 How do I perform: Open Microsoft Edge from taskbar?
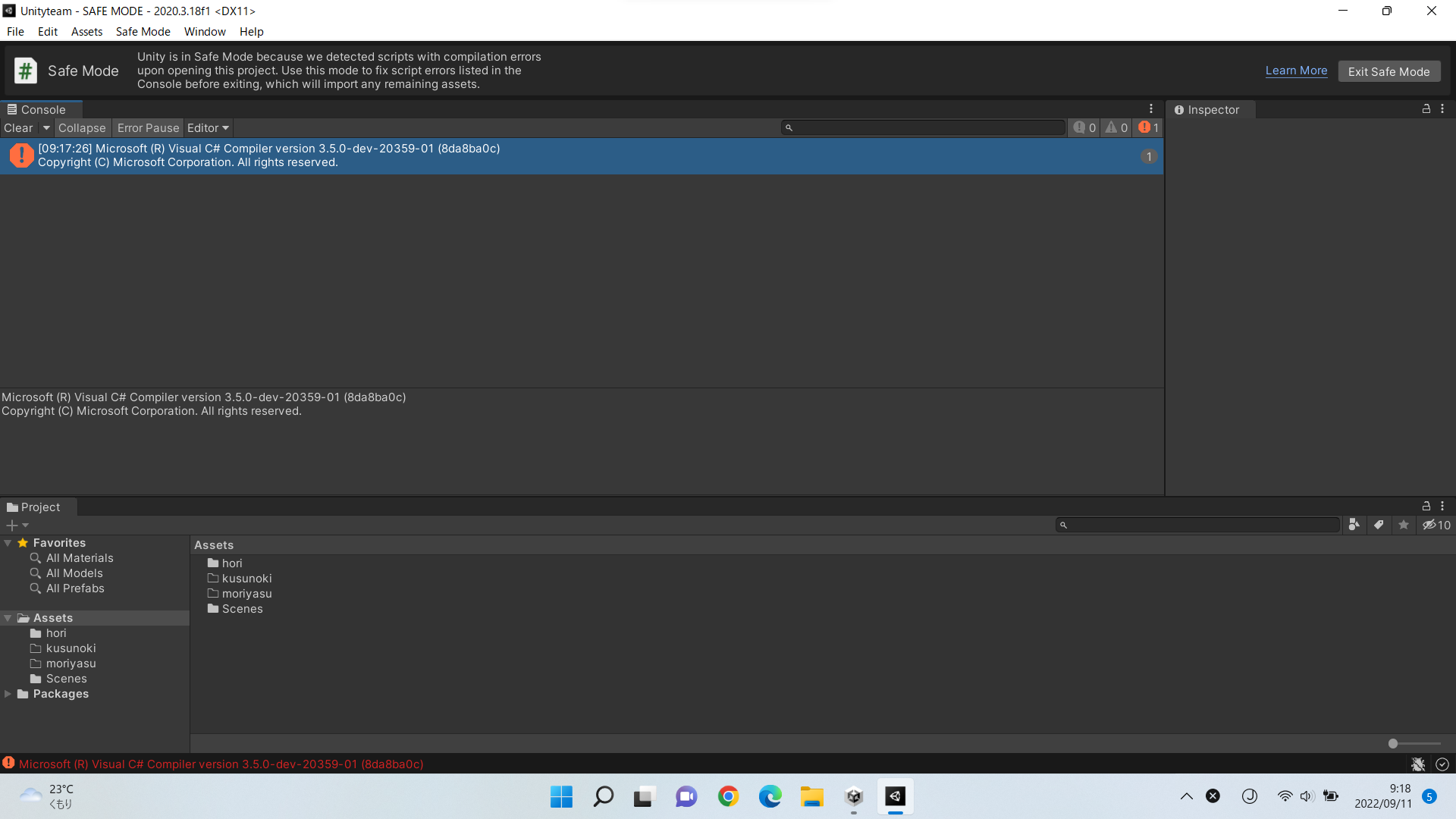click(x=770, y=796)
